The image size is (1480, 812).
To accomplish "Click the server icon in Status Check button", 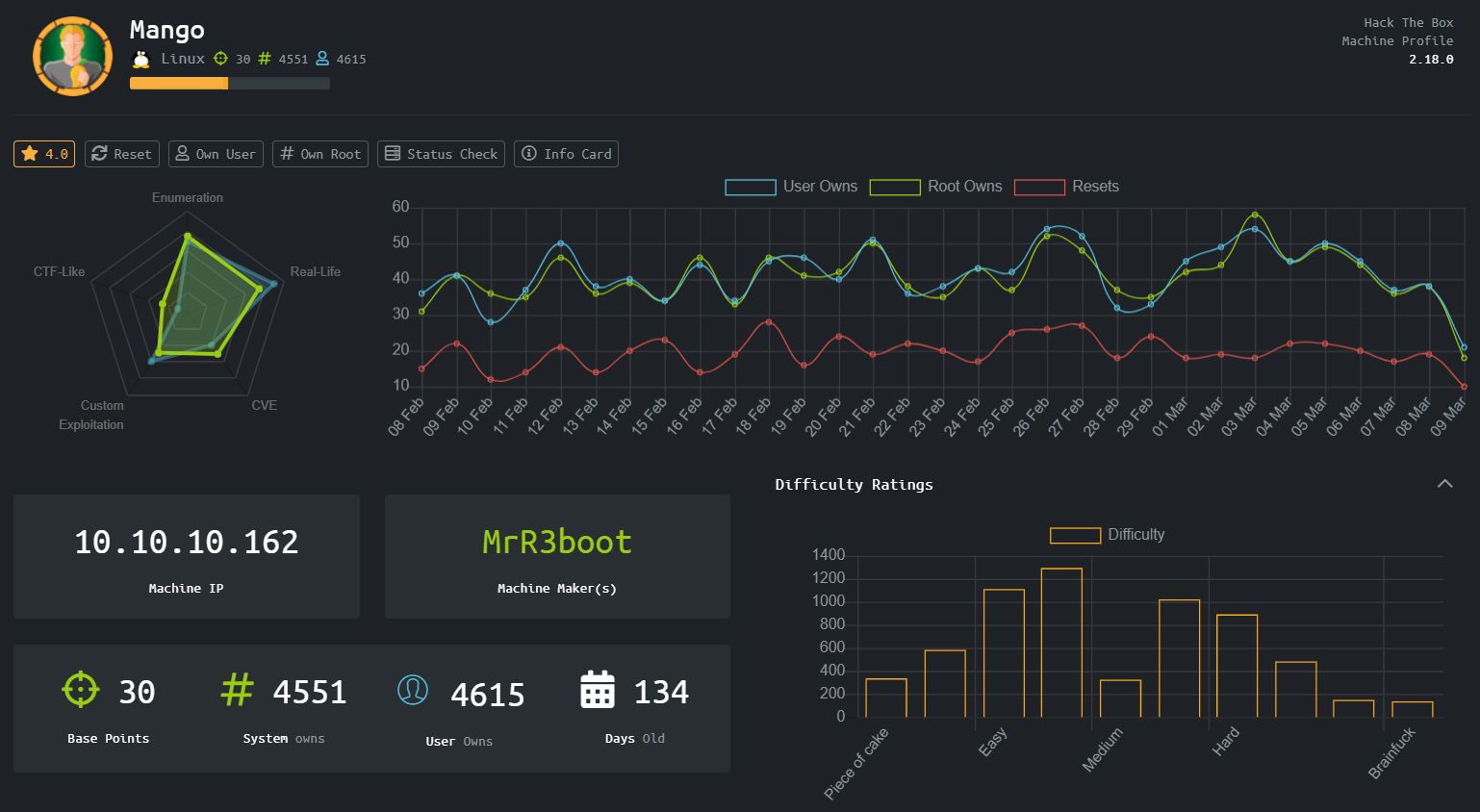I will pos(393,154).
